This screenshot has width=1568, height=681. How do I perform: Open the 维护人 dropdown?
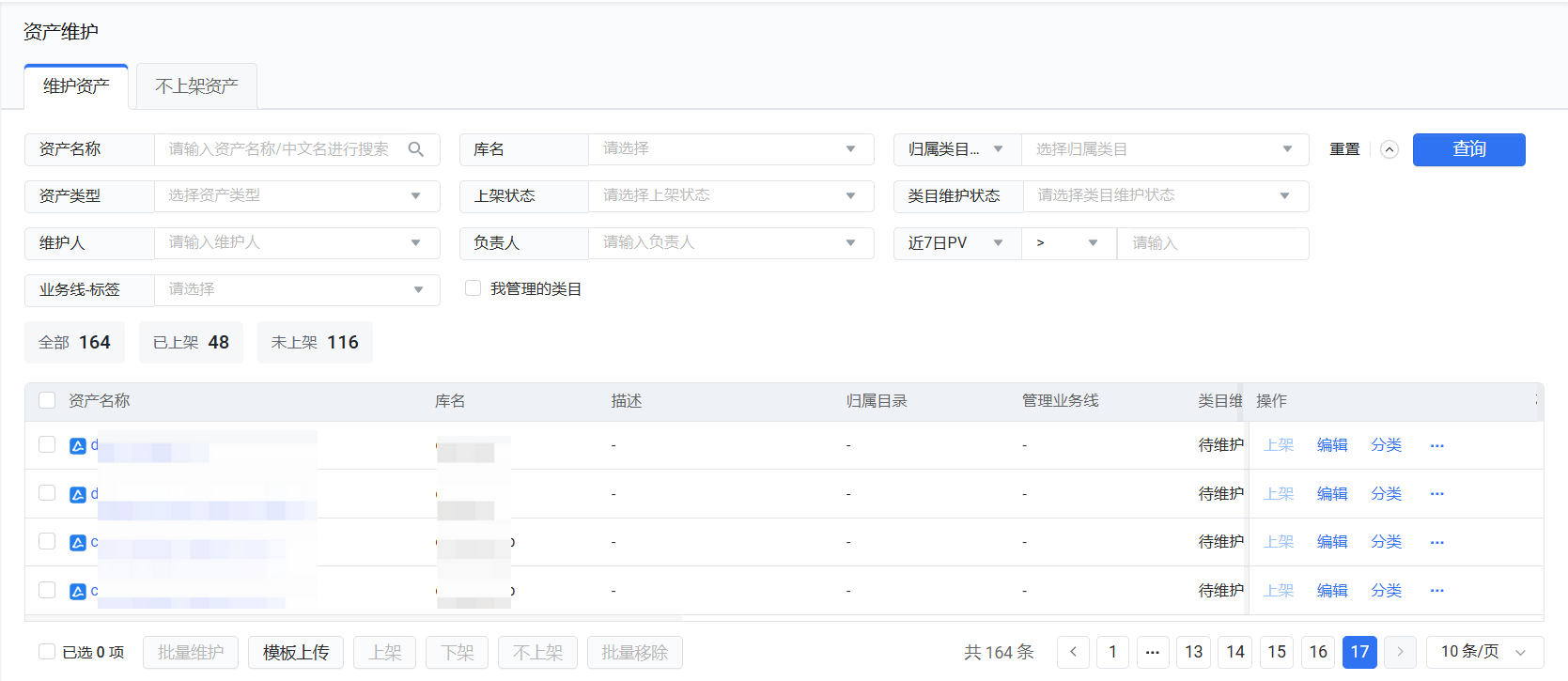297,243
